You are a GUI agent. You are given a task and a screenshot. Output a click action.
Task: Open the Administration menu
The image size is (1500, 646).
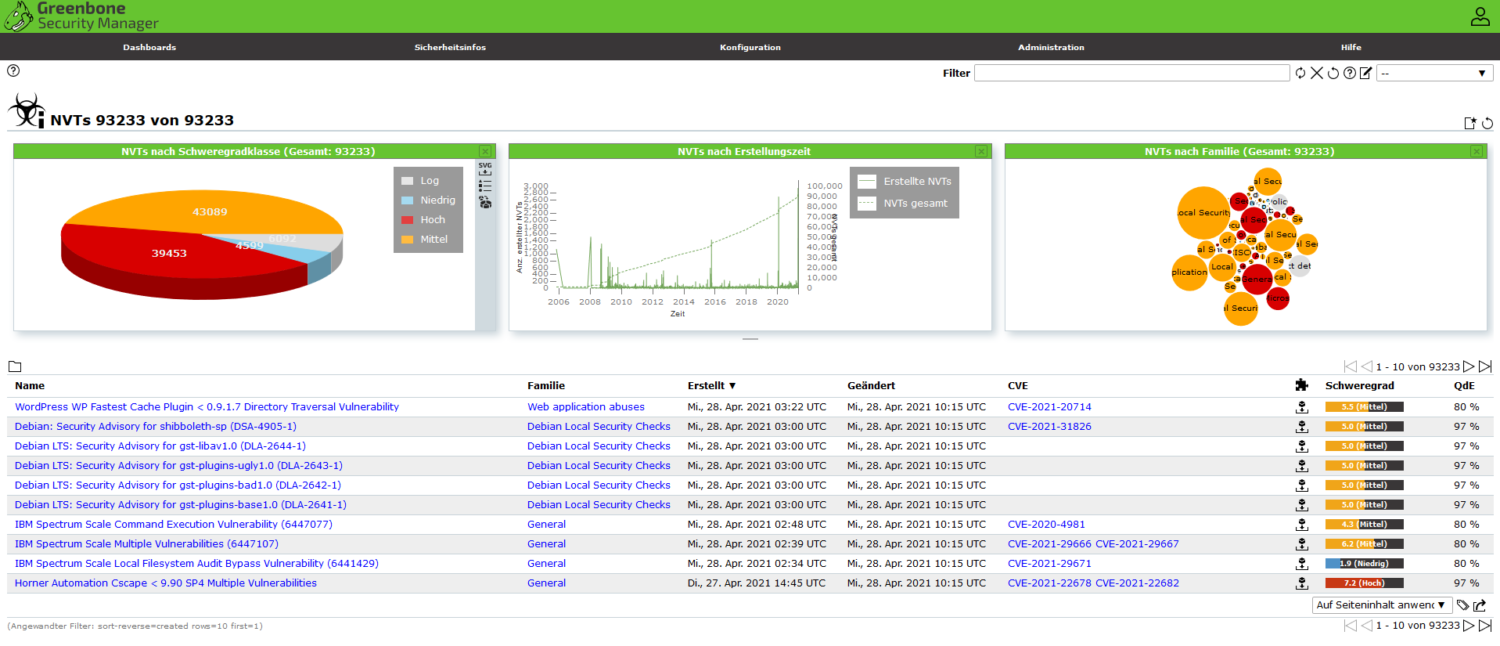pos(1051,46)
